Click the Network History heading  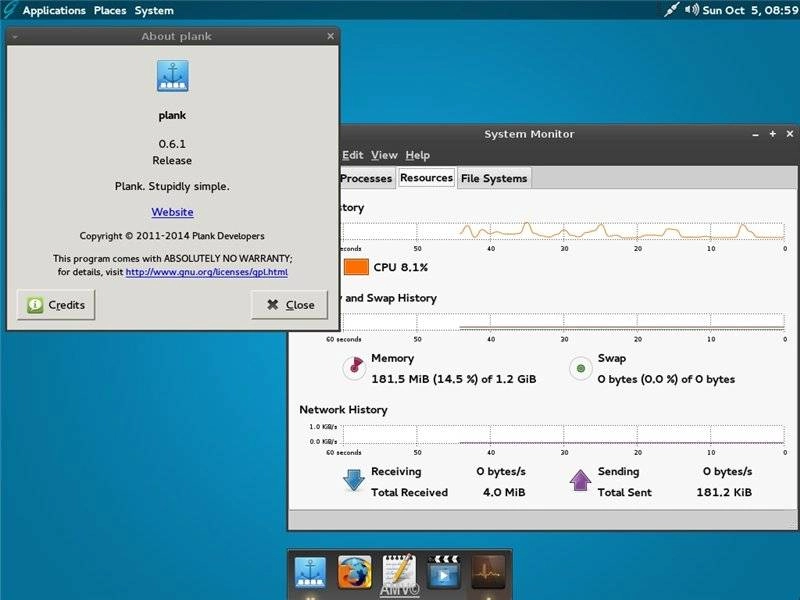[343, 410]
